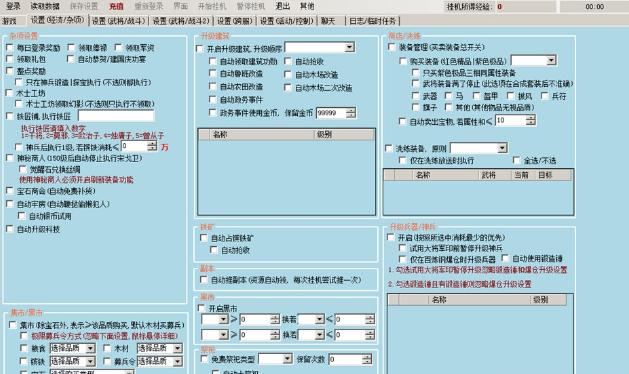Adjust the 保留金币 spinner arrows
The width and height of the screenshot is (629, 374).
351,113
